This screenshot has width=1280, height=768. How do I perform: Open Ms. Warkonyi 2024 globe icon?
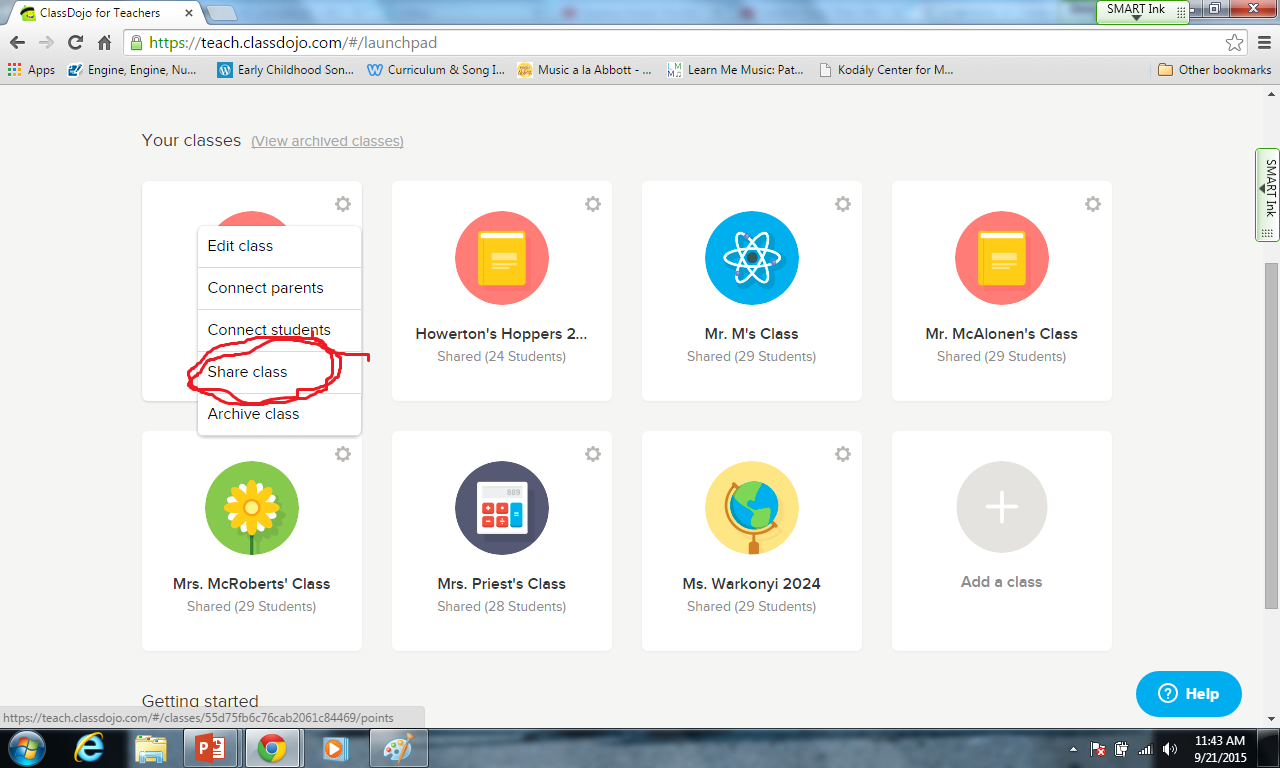coord(752,508)
